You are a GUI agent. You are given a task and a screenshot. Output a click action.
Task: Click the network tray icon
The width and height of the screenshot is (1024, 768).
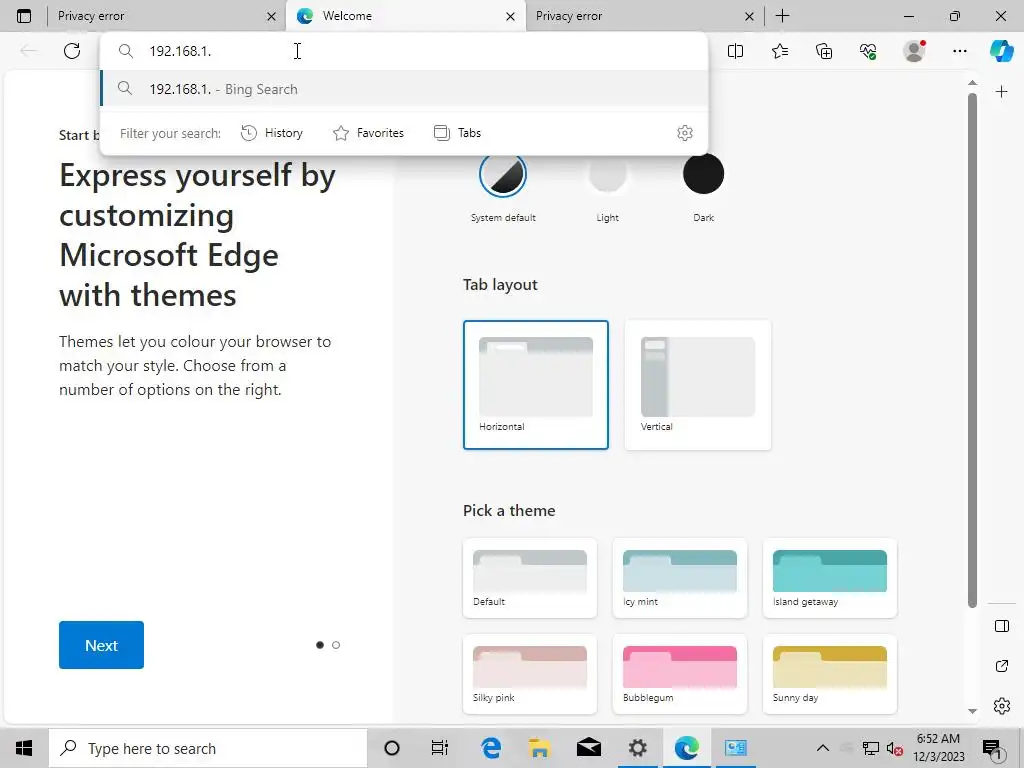870,748
